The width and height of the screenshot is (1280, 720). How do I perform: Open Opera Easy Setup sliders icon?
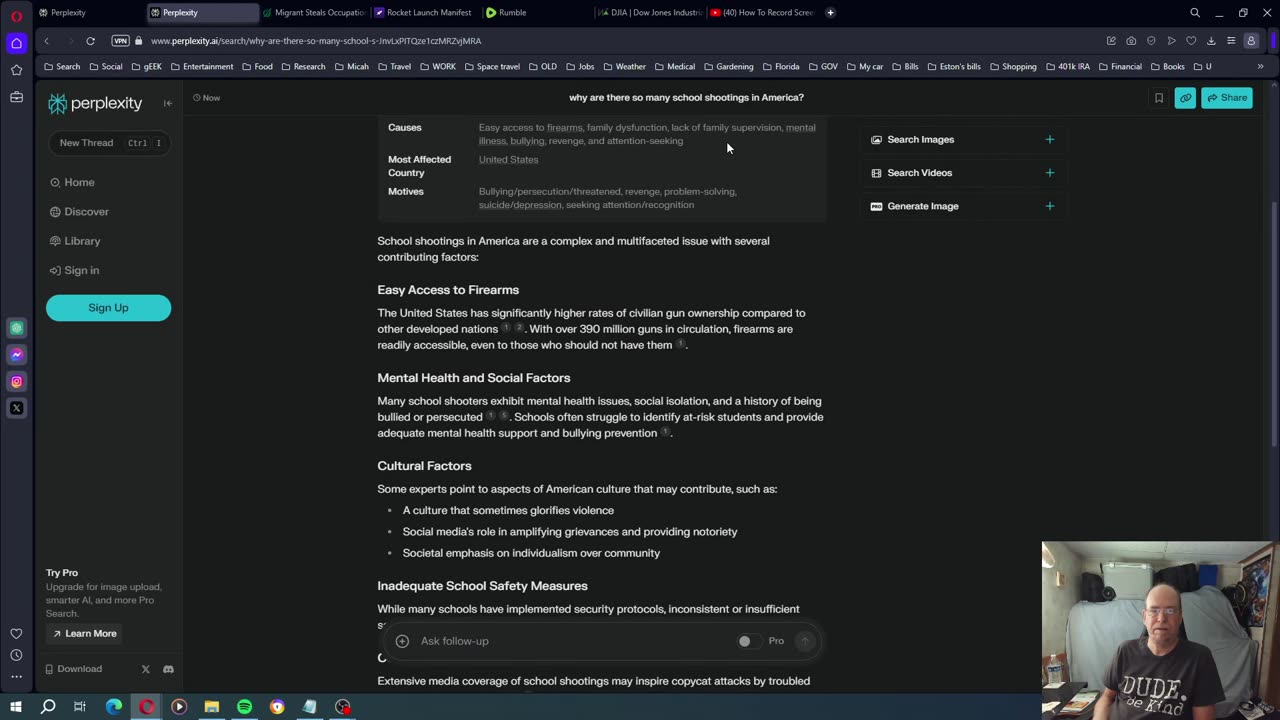pyautogui.click(x=1231, y=41)
